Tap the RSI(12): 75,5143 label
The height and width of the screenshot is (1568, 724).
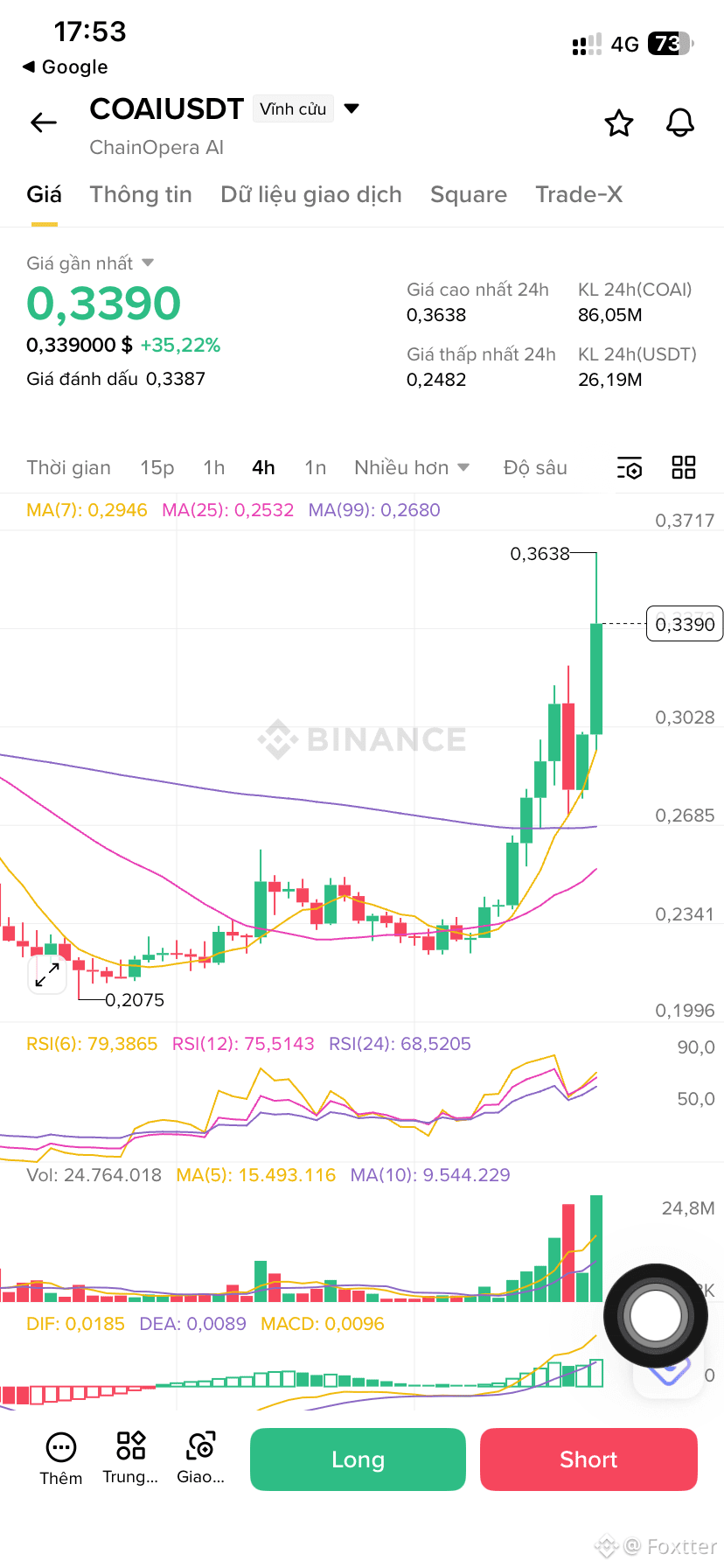point(243,1044)
